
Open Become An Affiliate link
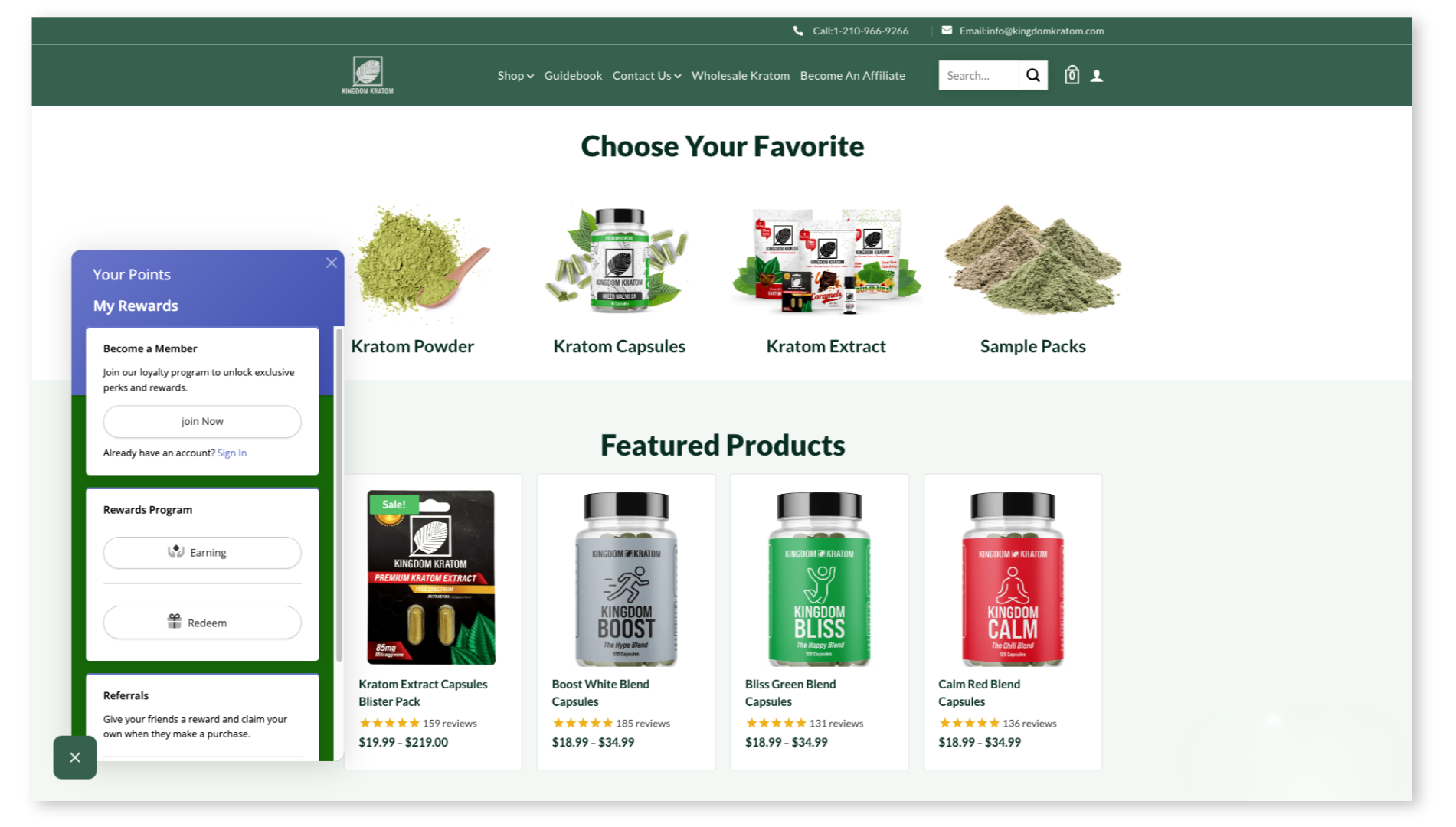852,75
